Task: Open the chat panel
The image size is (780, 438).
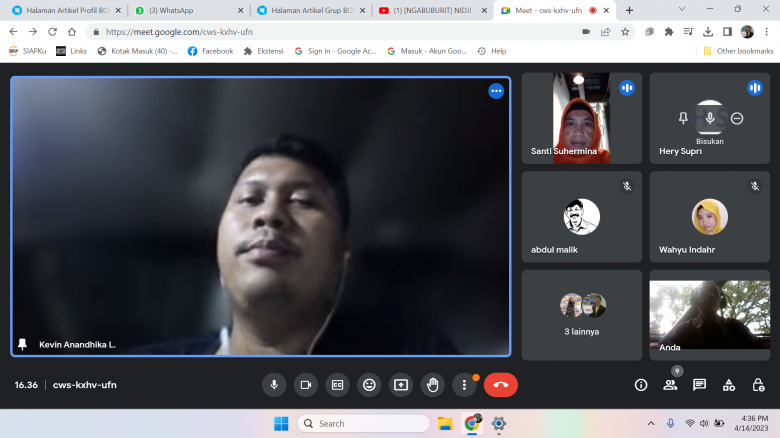Action: (x=700, y=385)
